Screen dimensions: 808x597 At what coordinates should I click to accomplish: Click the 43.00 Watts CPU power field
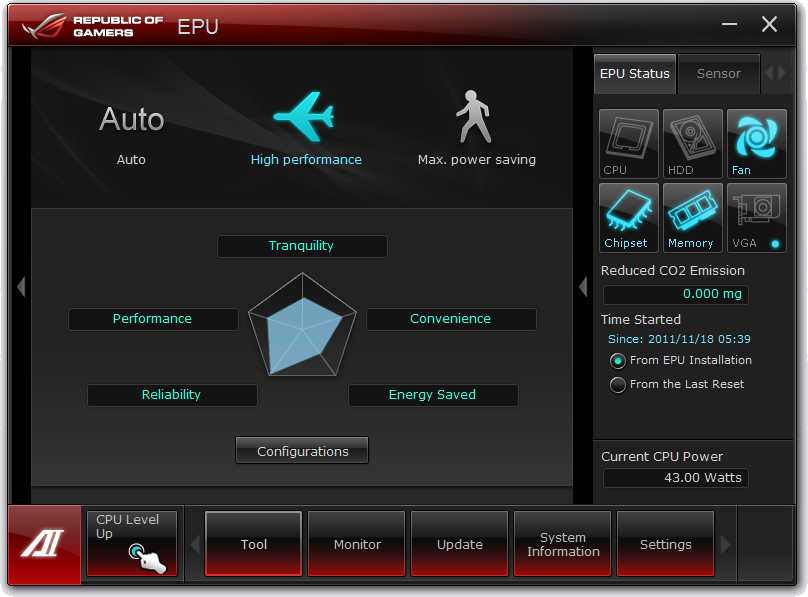tap(676, 478)
